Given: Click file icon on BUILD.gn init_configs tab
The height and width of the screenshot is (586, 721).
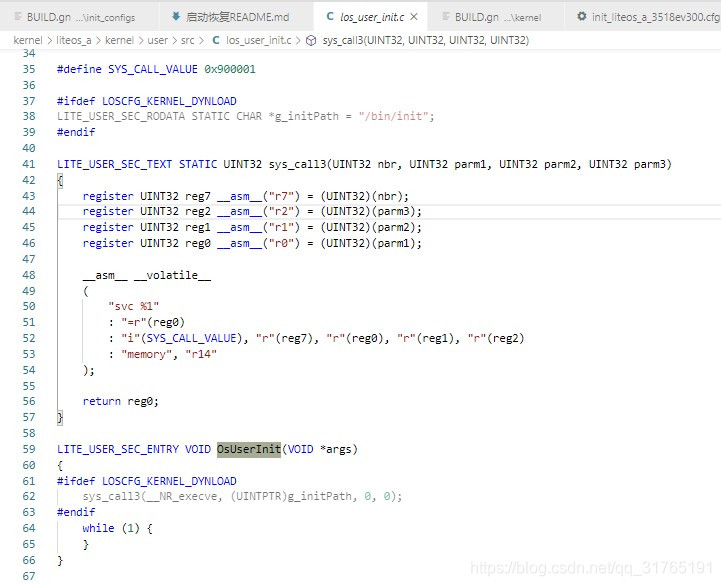Looking at the screenshot, I should [x=18, y=17].
